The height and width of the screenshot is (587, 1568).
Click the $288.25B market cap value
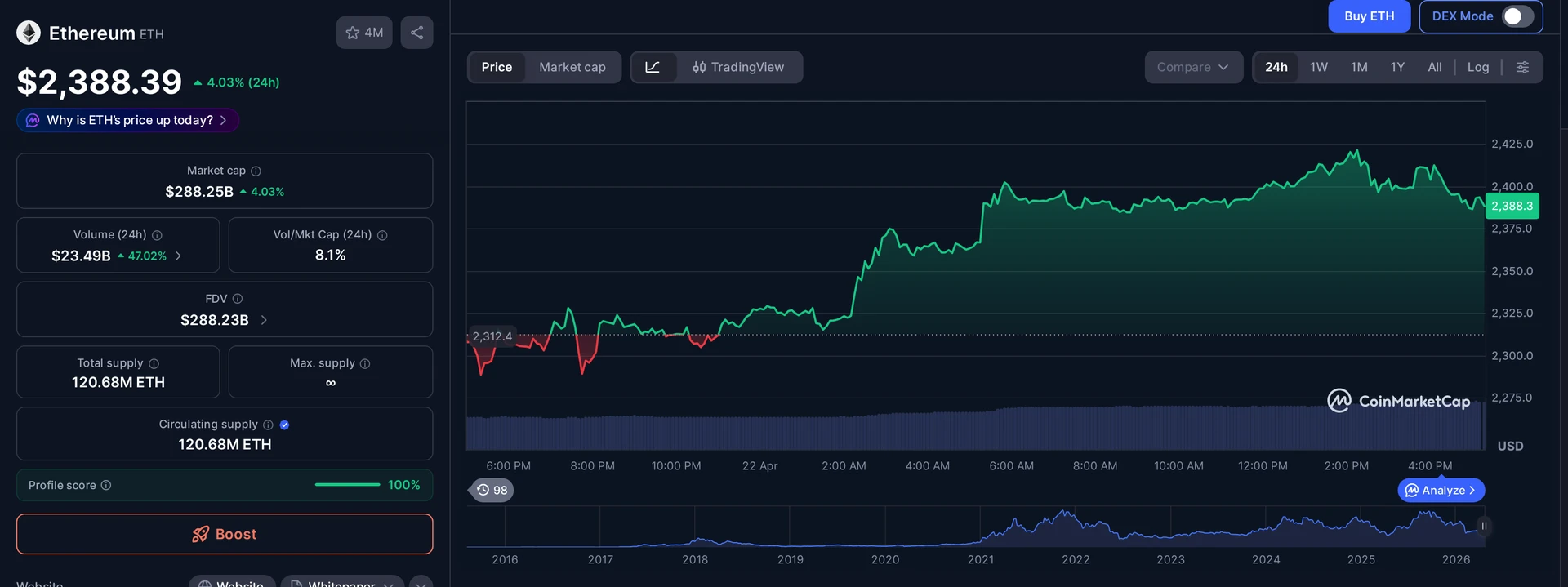(x=199, y=192)
